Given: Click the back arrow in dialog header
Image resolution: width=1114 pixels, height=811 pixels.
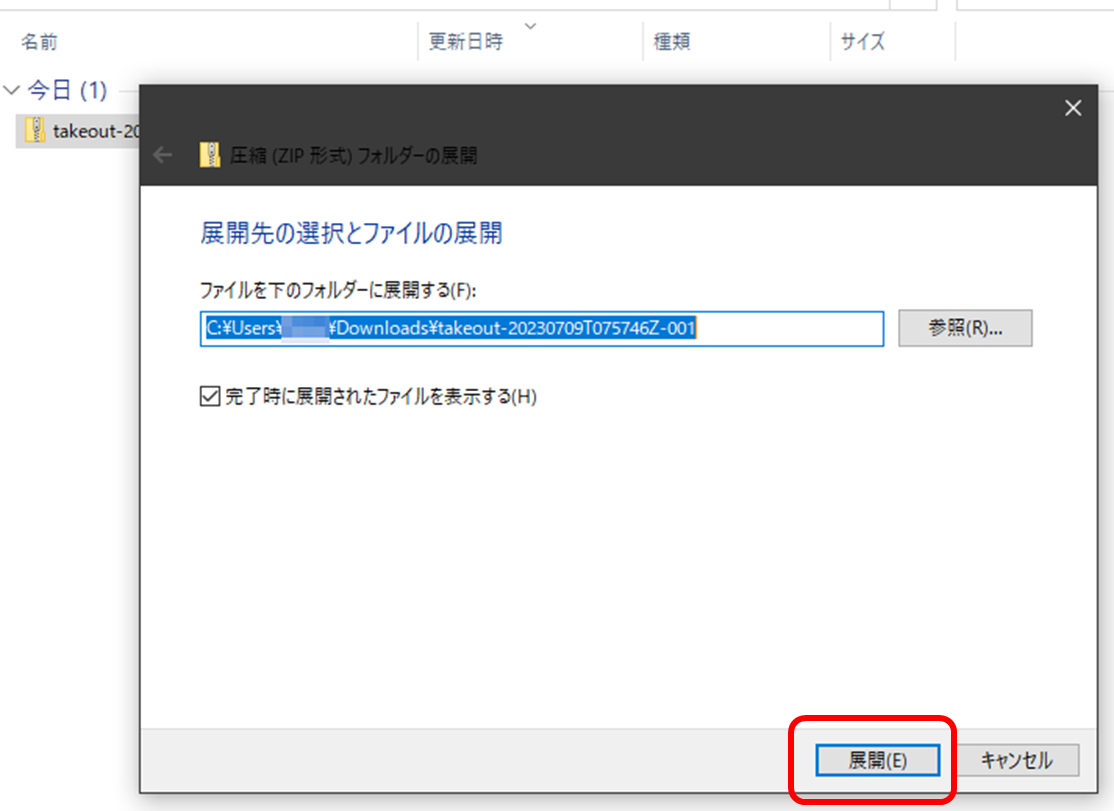Looking at the screenshot, I should [x=163, y=155].
